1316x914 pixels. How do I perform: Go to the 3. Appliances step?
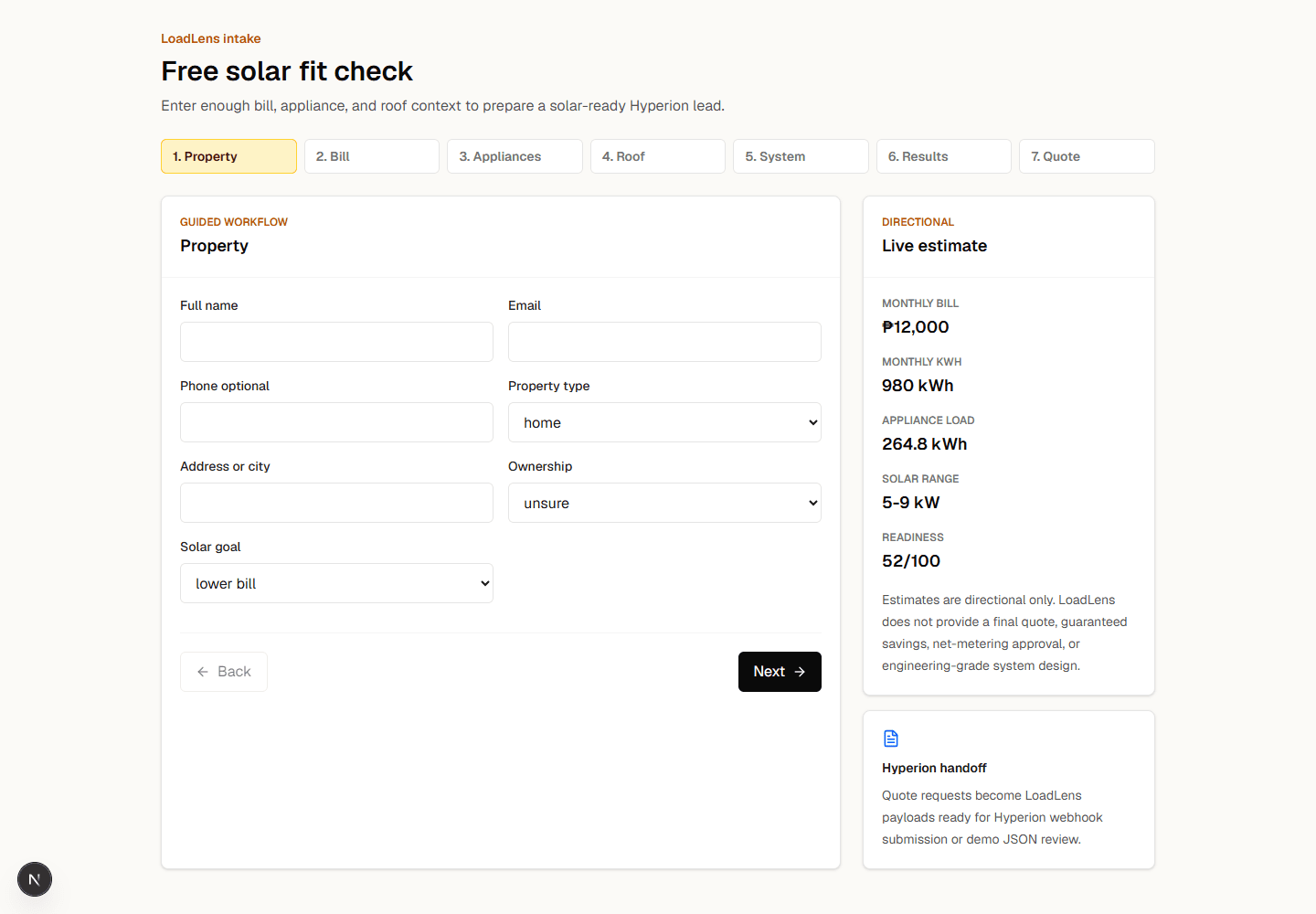pos(515,156)
